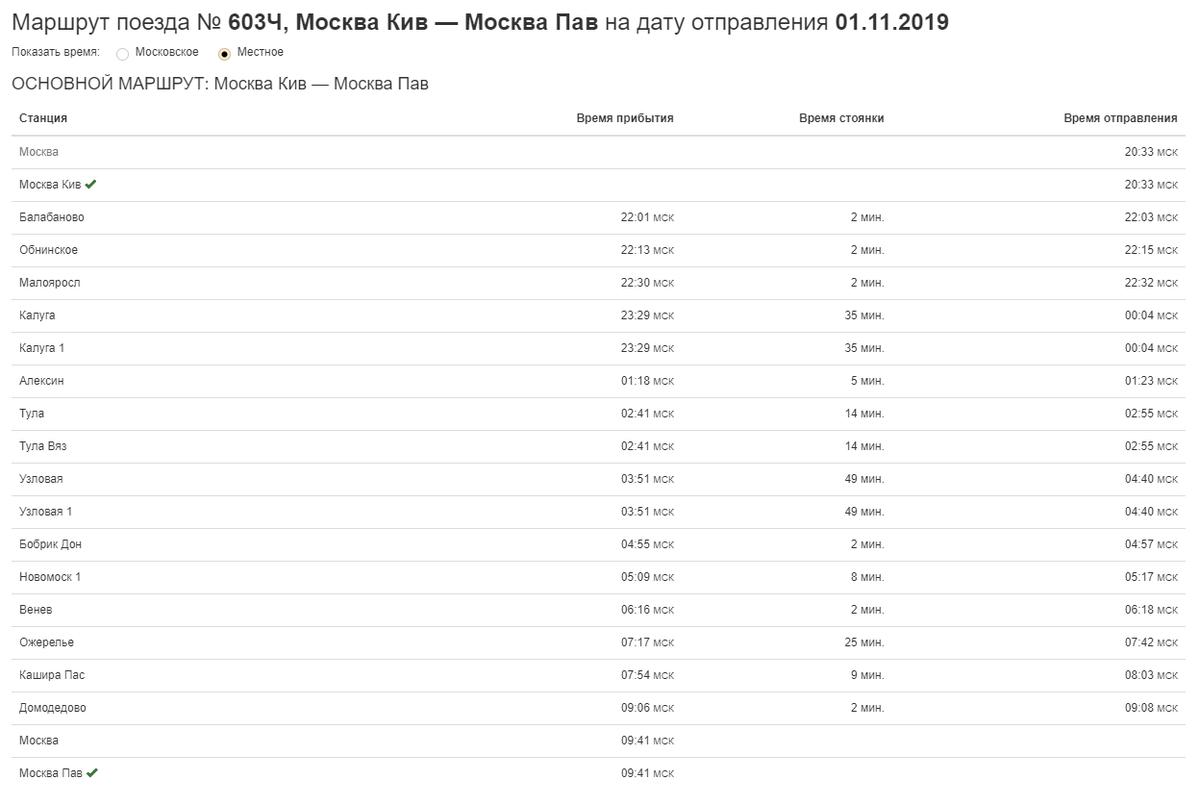Select the Калуга 1 station name
Image resolution: width=1200 pixels, height=805 pixels.
pos(42,348)
